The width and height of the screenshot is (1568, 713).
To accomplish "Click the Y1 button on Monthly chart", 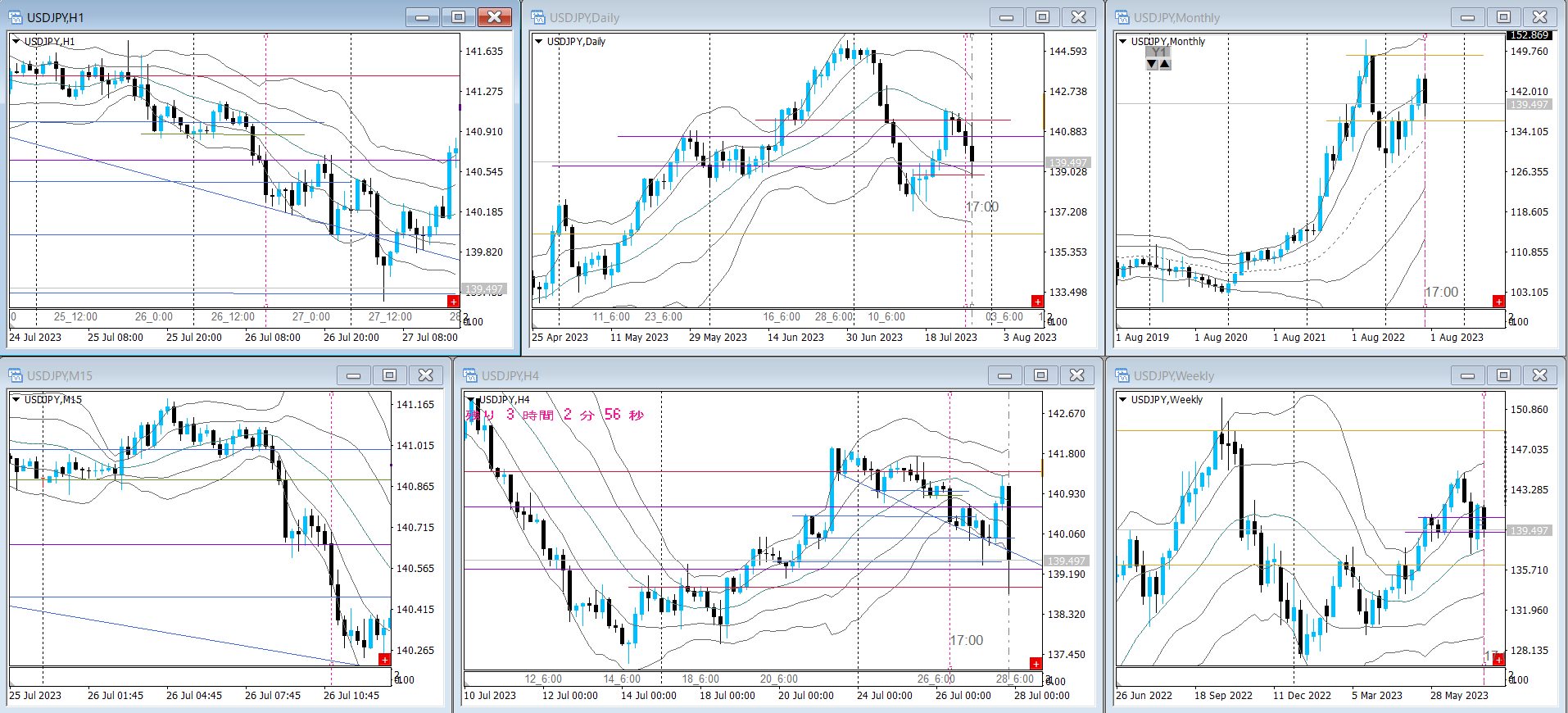I will [x=1158, y=52].
